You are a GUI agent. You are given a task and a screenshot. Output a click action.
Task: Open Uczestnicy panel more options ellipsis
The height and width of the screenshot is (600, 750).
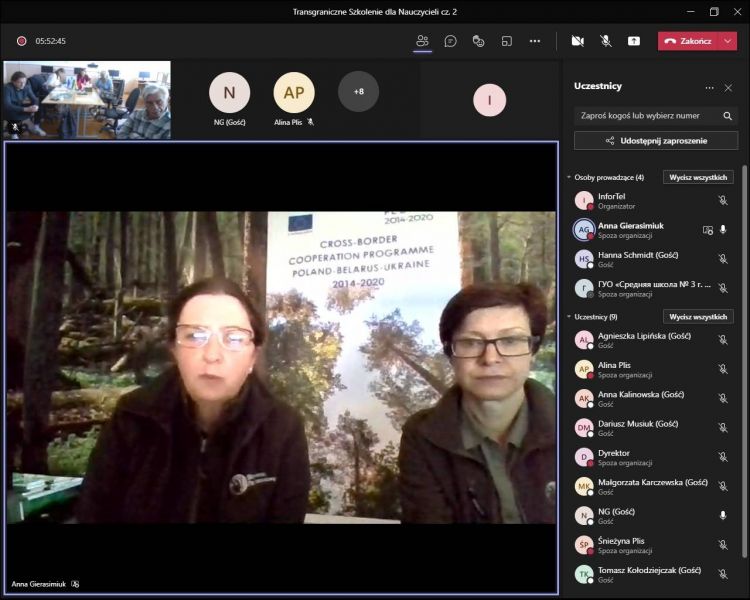pyautogui.click(x=709, y=87)
